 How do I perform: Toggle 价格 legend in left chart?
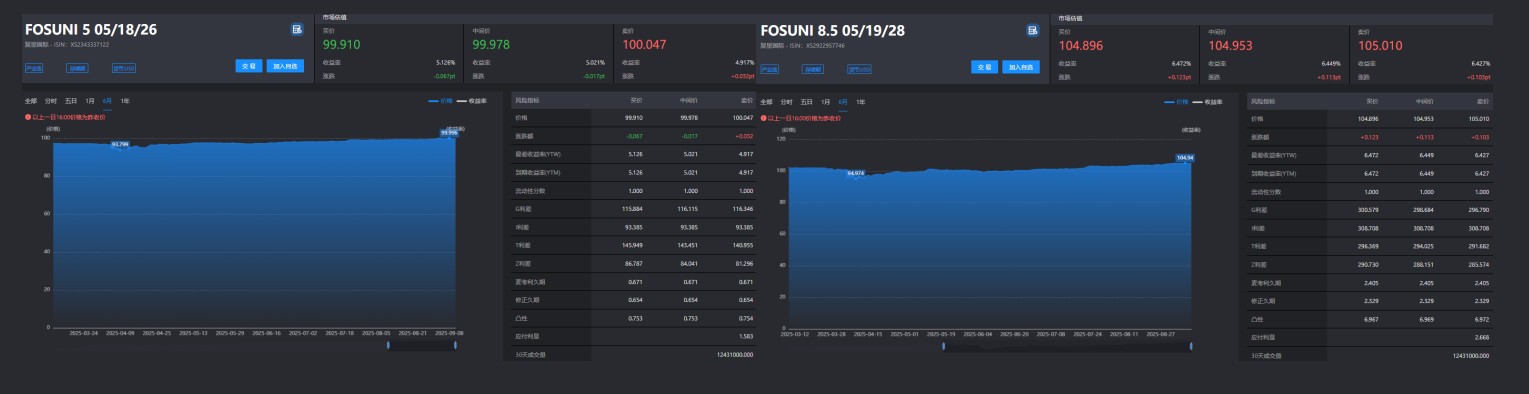(440, 101)
